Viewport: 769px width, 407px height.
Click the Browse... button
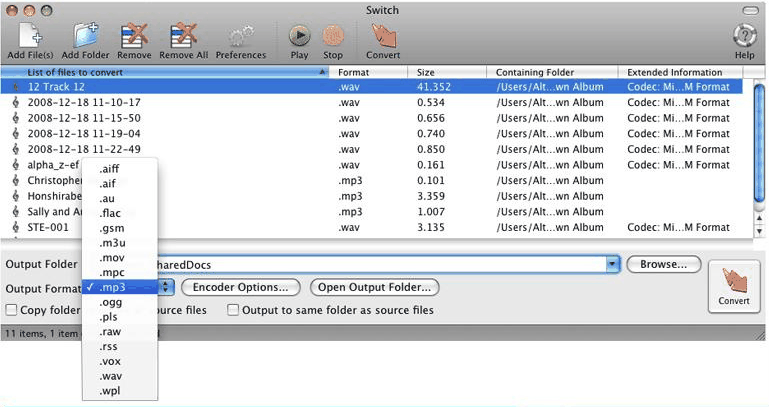(663, 265)
